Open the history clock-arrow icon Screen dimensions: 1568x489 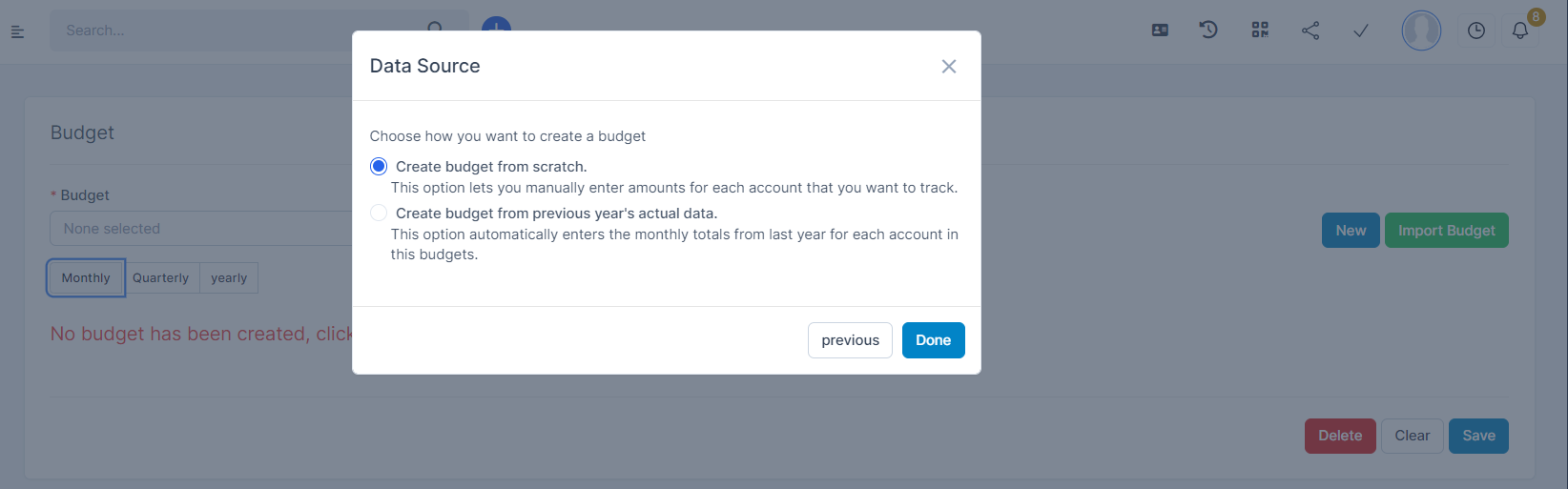[1208, 31]
